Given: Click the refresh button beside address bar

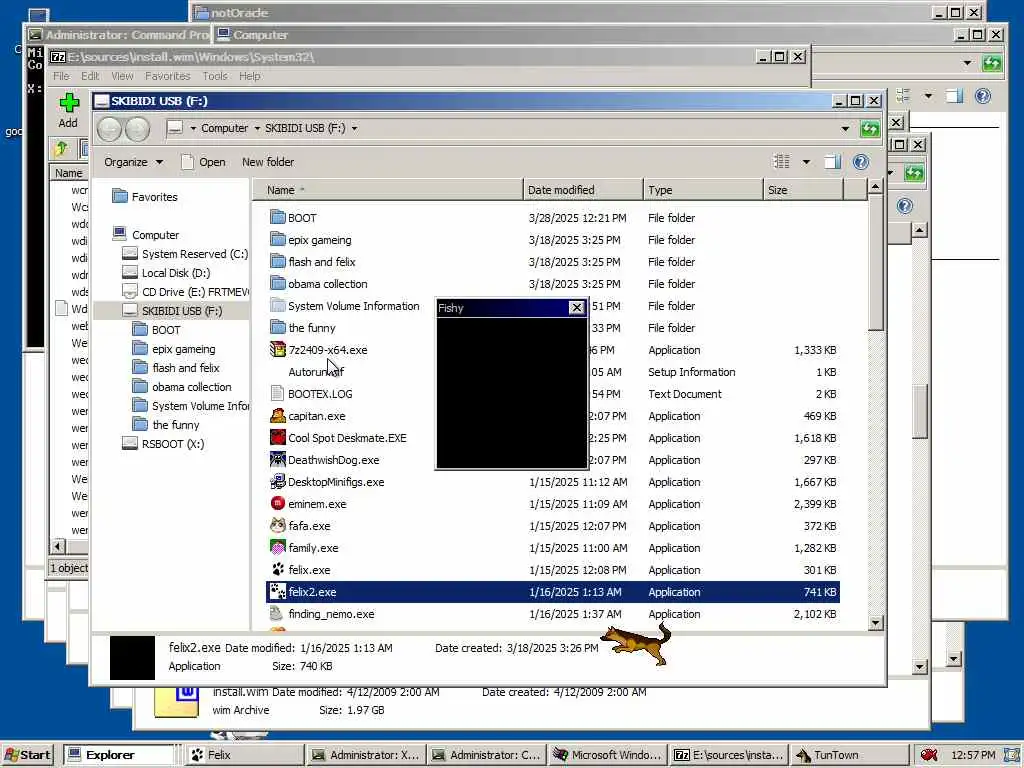Looking at the screenshot, I should point(869,129).
